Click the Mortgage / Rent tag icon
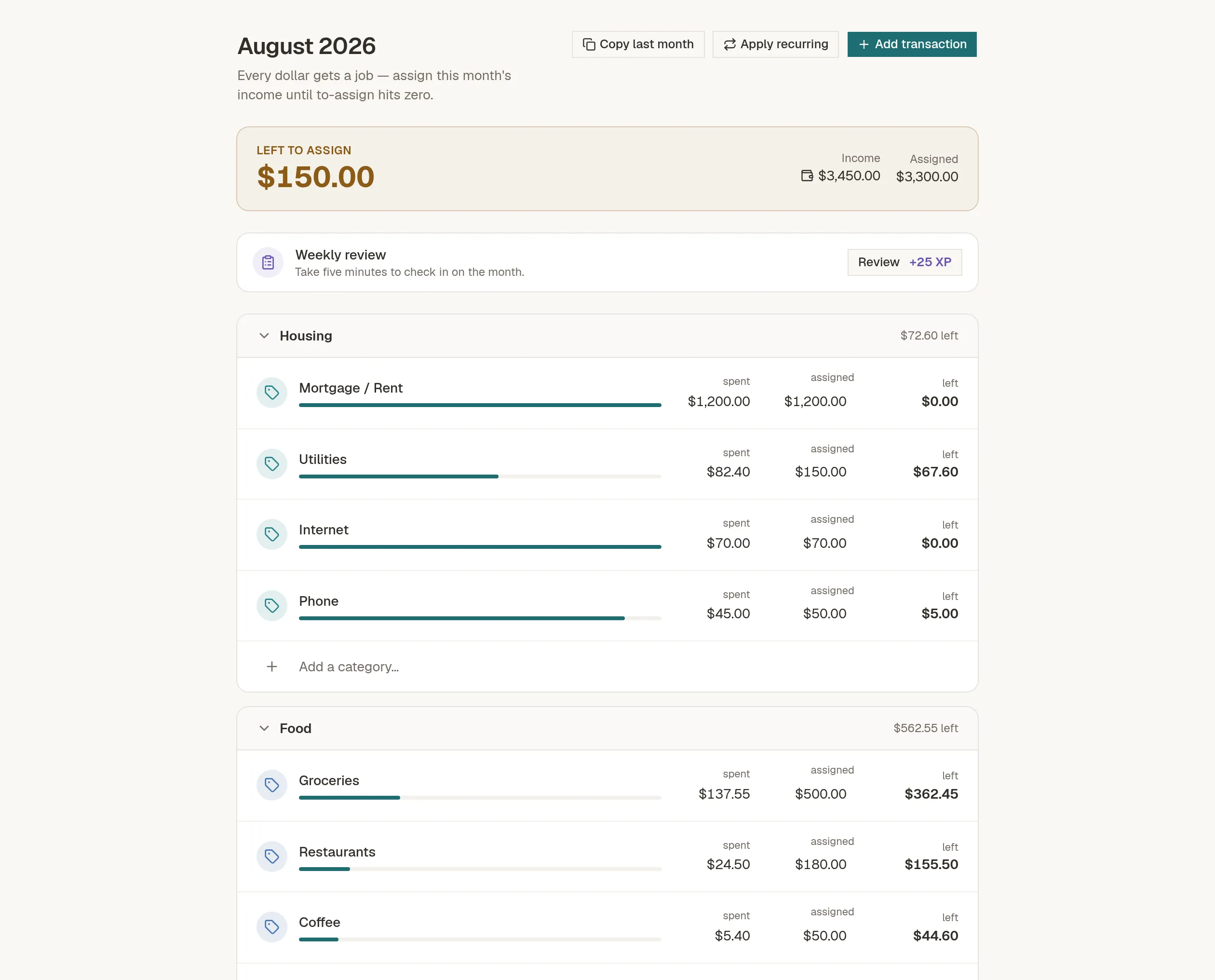Image resolution: width=1215 pixels, height=980 pixels. pos(271,393)
